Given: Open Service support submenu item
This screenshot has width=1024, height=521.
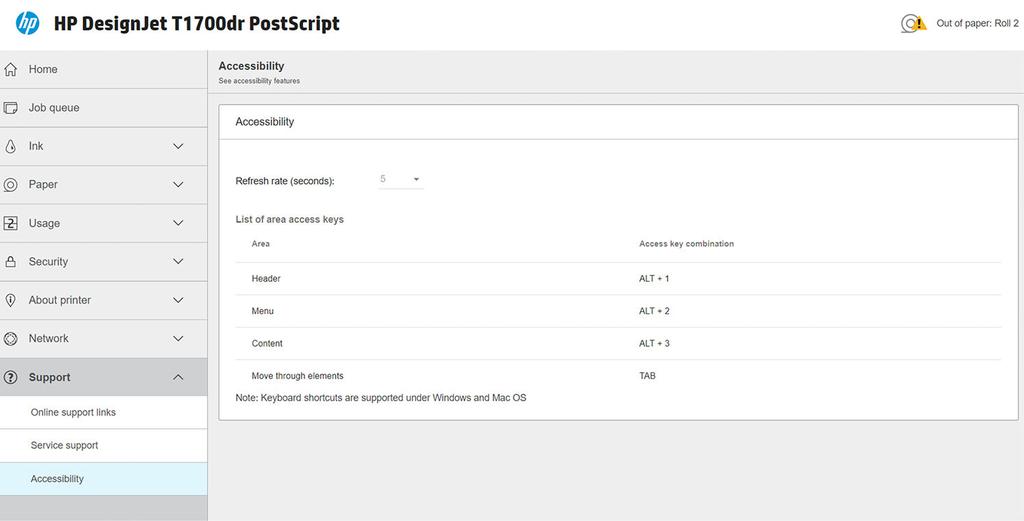Looking at the screenshot, I should coord(103,446).
